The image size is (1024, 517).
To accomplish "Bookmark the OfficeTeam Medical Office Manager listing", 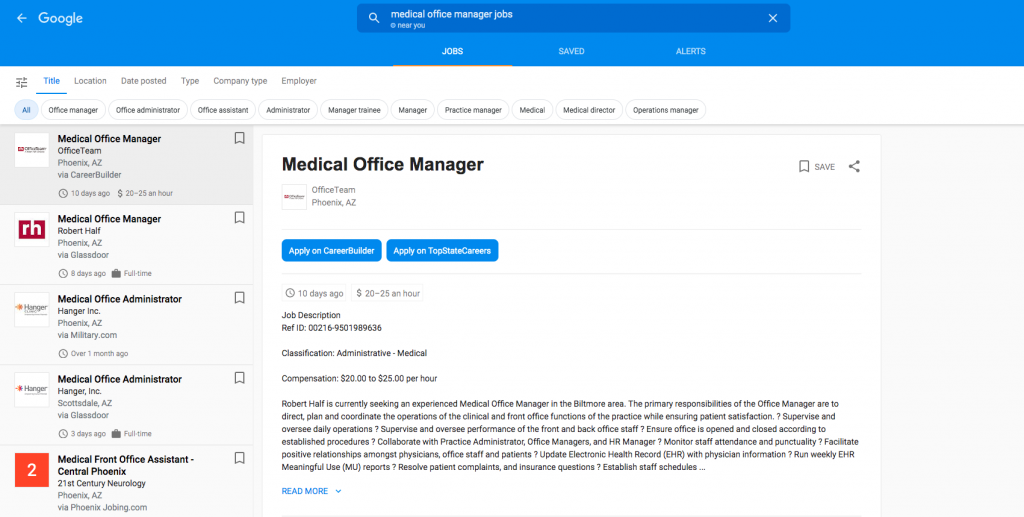I will coord(240,138).
